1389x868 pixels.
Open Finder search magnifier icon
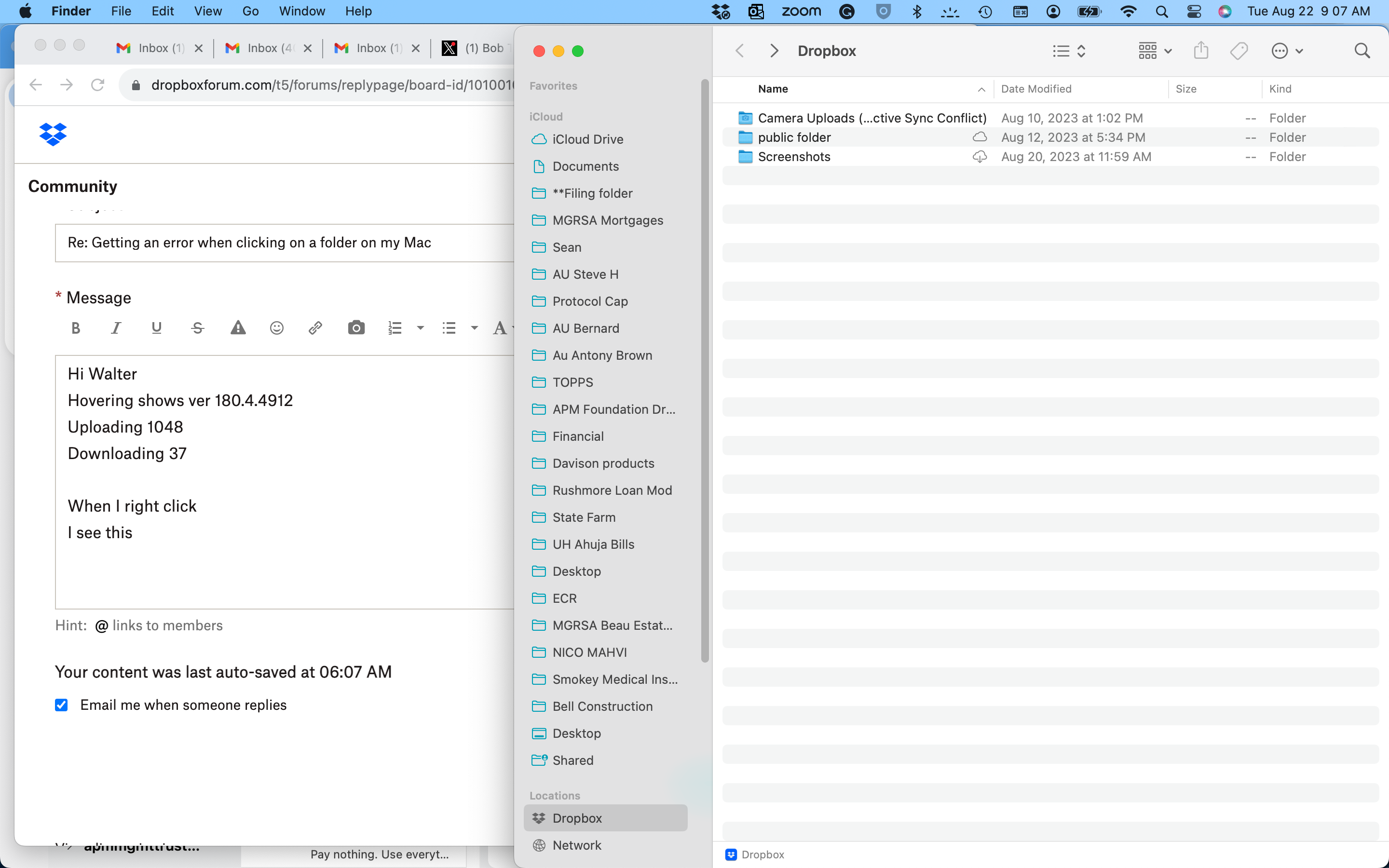point(1362,51)
